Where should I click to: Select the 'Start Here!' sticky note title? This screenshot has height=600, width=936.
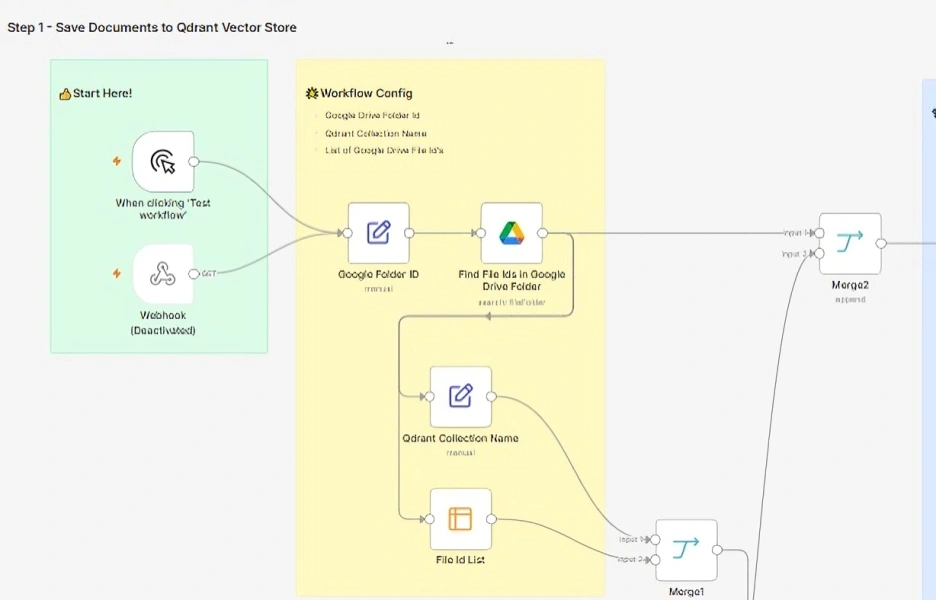click(x=102, y=93)
